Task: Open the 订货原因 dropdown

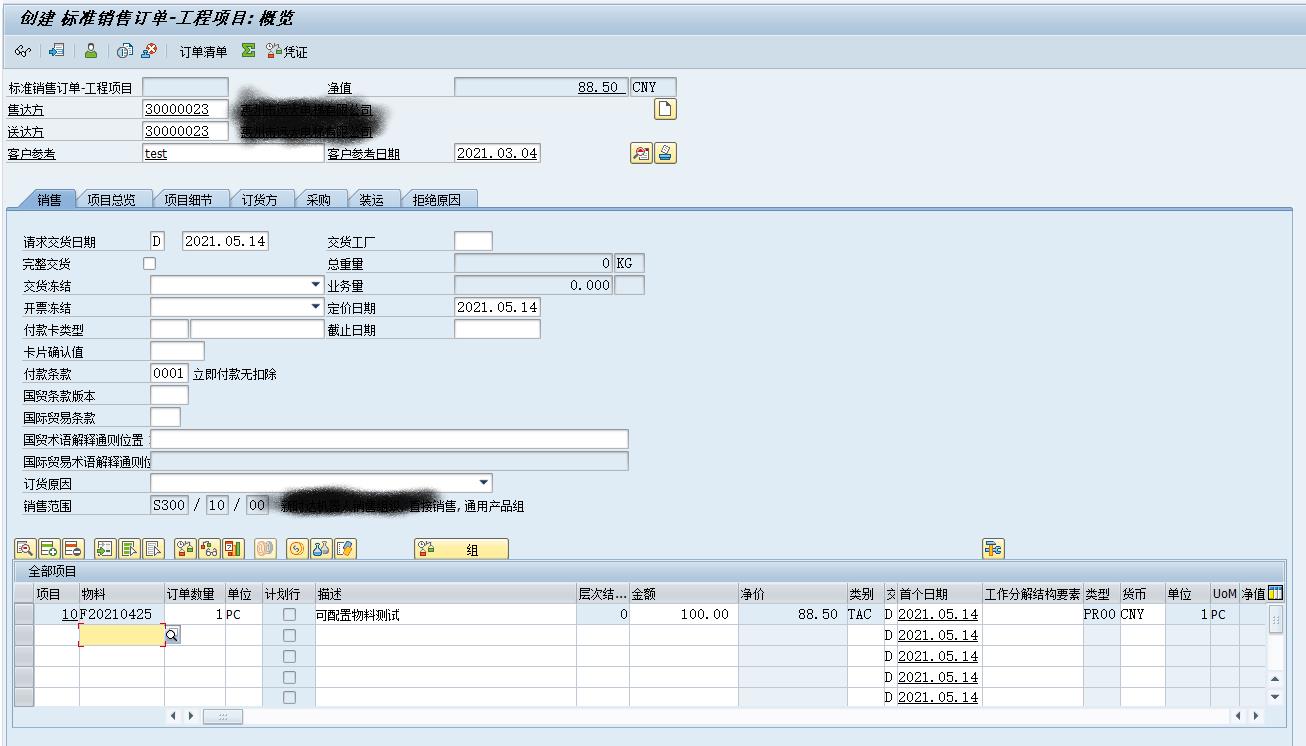Action: pos(484,483)
